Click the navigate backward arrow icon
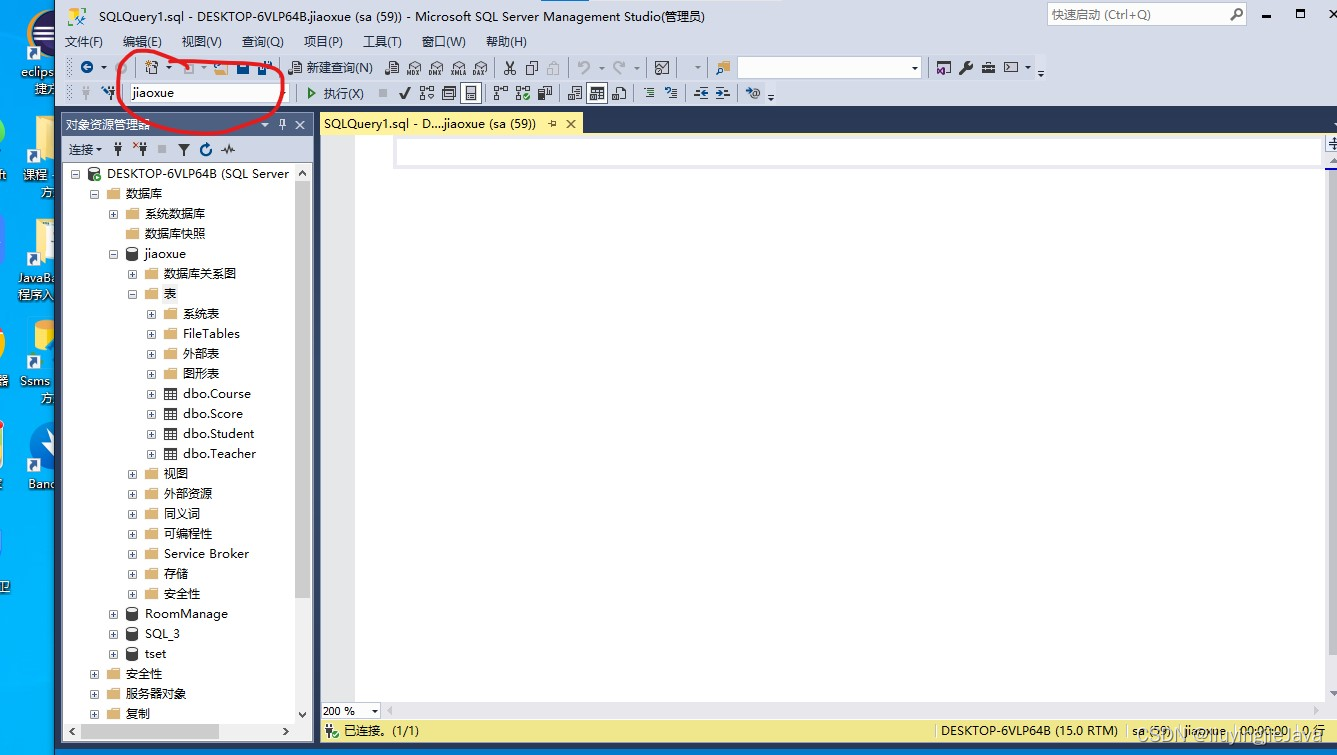The width and height of the screenshot is (1337, 755). tap(87, 67)
